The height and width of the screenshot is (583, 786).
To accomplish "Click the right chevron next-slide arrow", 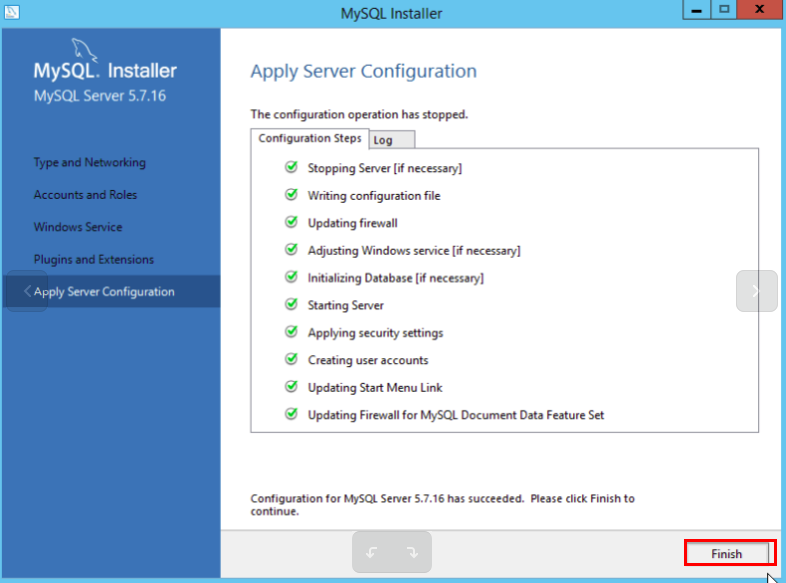I will pyautogui.click(x=756, y=291).
